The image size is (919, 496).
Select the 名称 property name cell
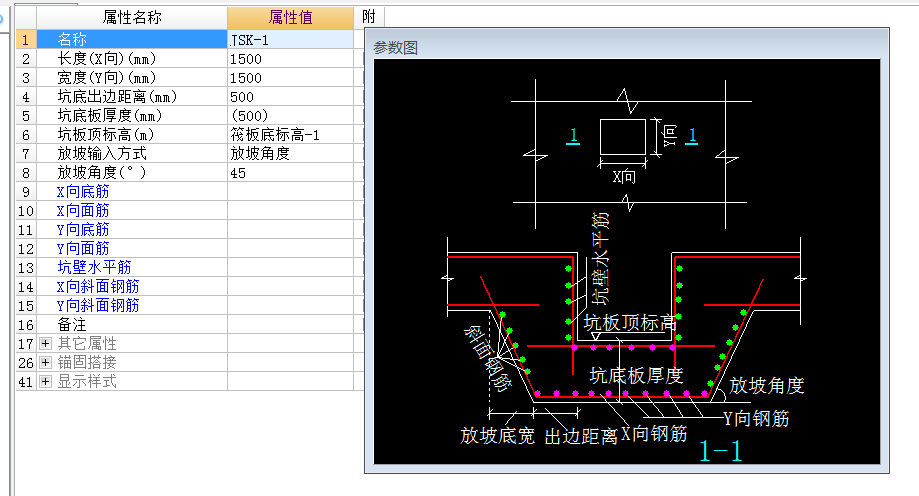132,40
